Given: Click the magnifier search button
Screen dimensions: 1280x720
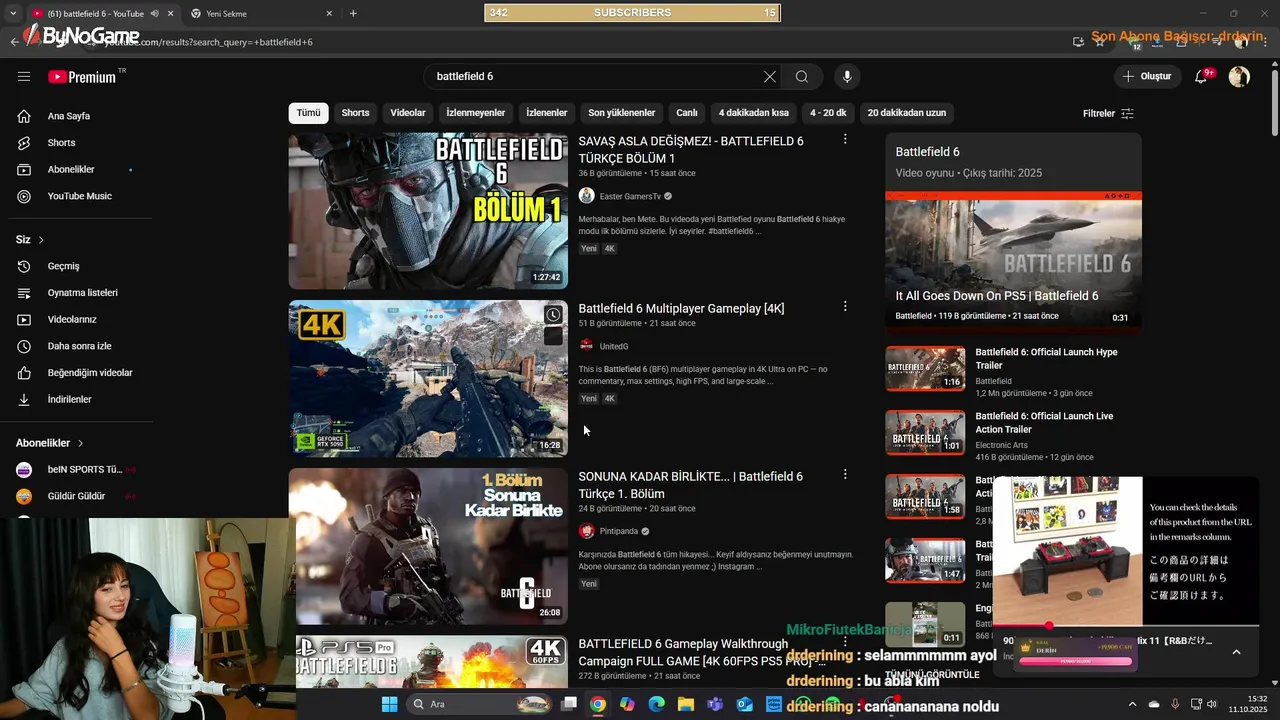Looking at the screenshot, I should coord(802,76).
